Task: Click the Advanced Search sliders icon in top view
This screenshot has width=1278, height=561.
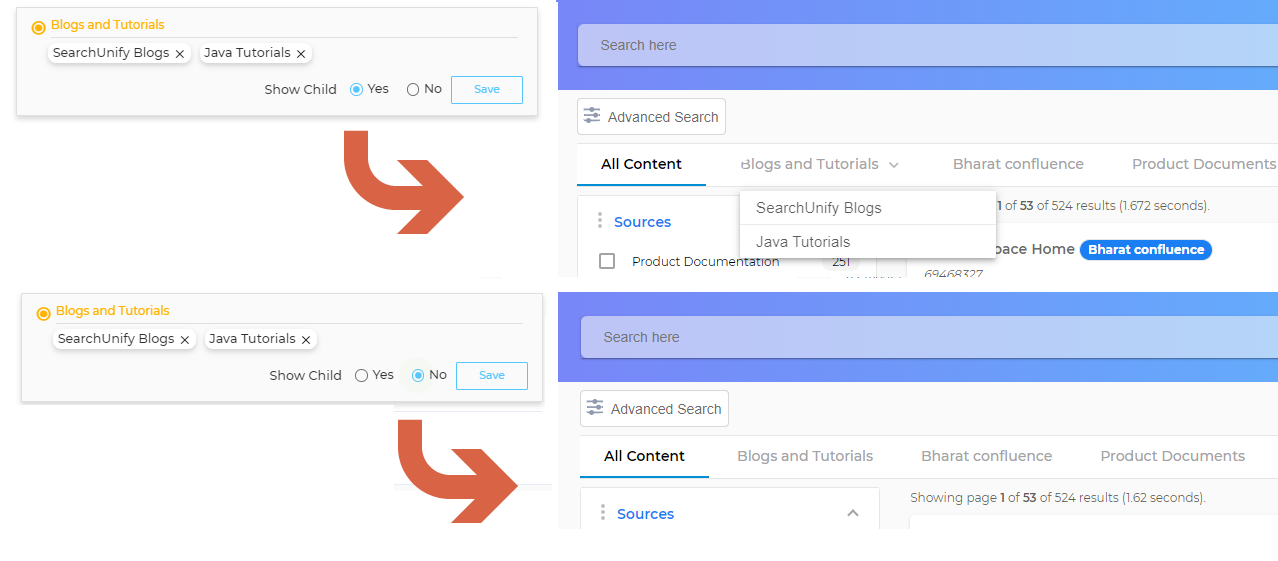Action: tap(592, 116)
